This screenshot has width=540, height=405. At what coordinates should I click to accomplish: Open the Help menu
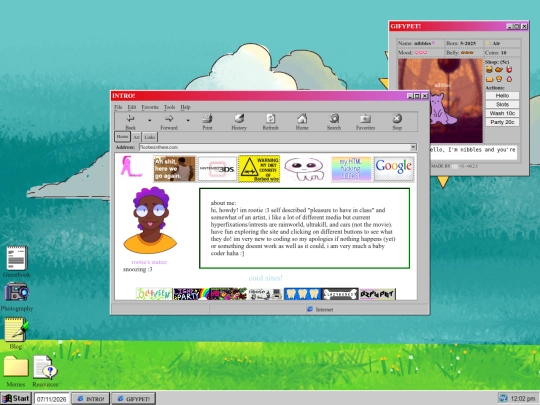click(x=185, y=107)
